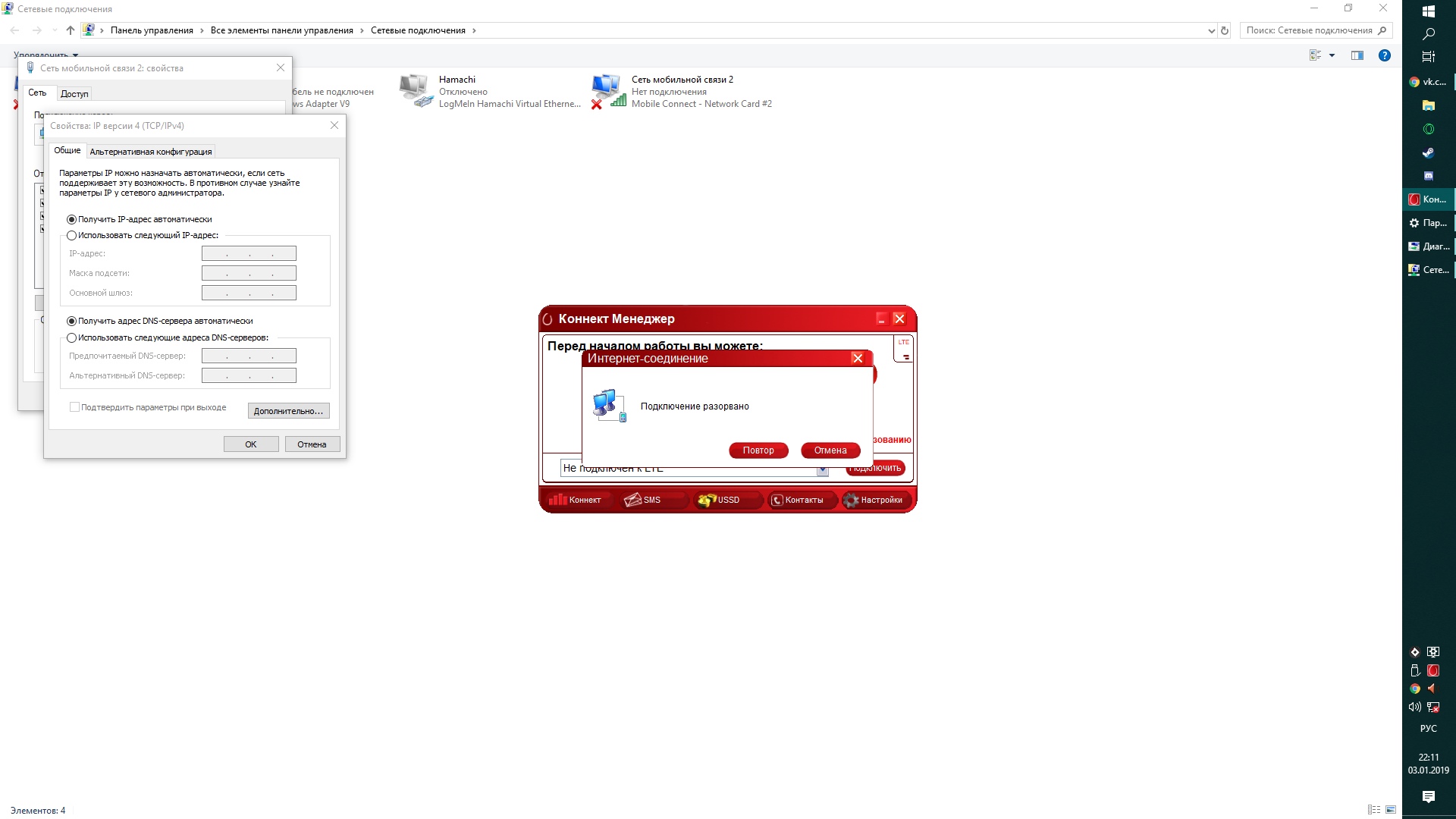This screenshot has height=819, width=1456.
Task: Switch to the Доступ tab in adapter properties
Action: click(x=74, y=94)
